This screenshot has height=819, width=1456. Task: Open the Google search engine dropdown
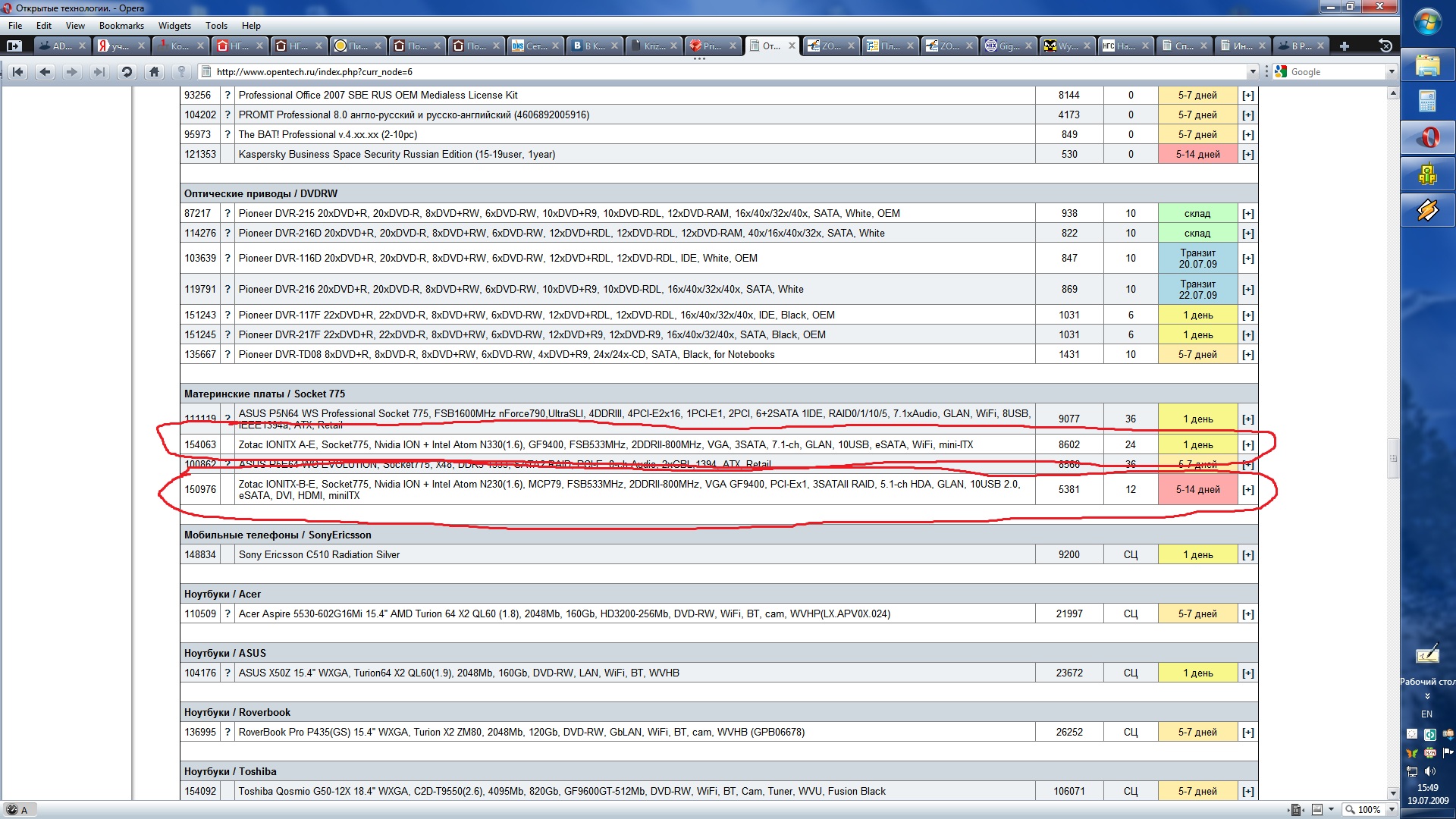(x=1392, y=72)
